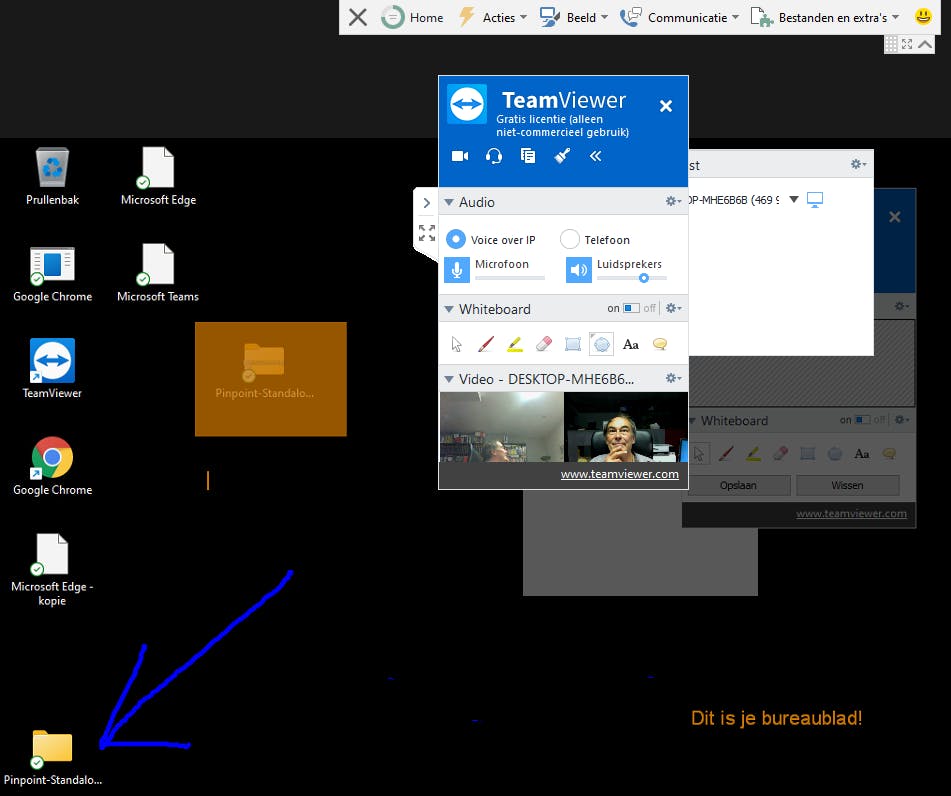Select the whiteboard red pen tool
951x796 pixels.
(x=486, y=345)
